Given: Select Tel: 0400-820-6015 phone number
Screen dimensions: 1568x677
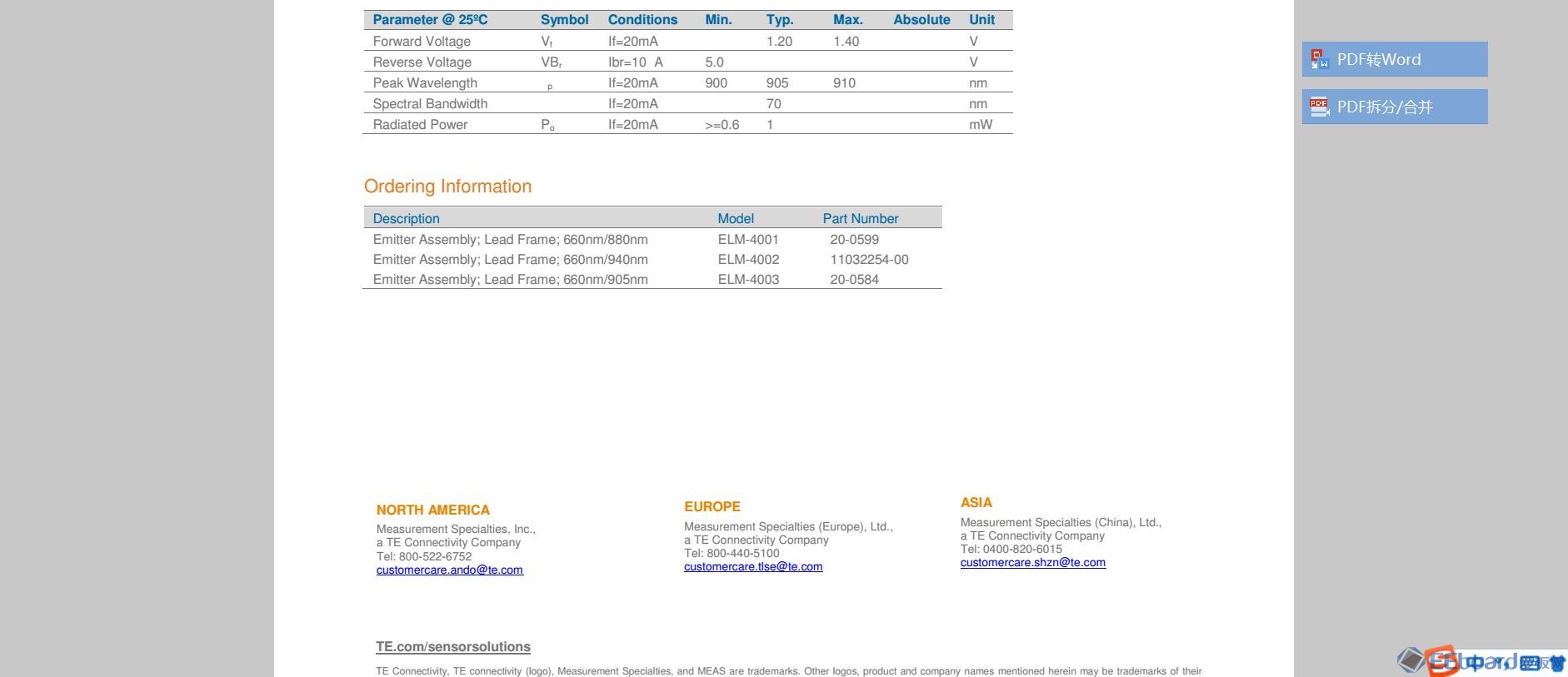Looking at the screenshot, I should click(1011, 550).
